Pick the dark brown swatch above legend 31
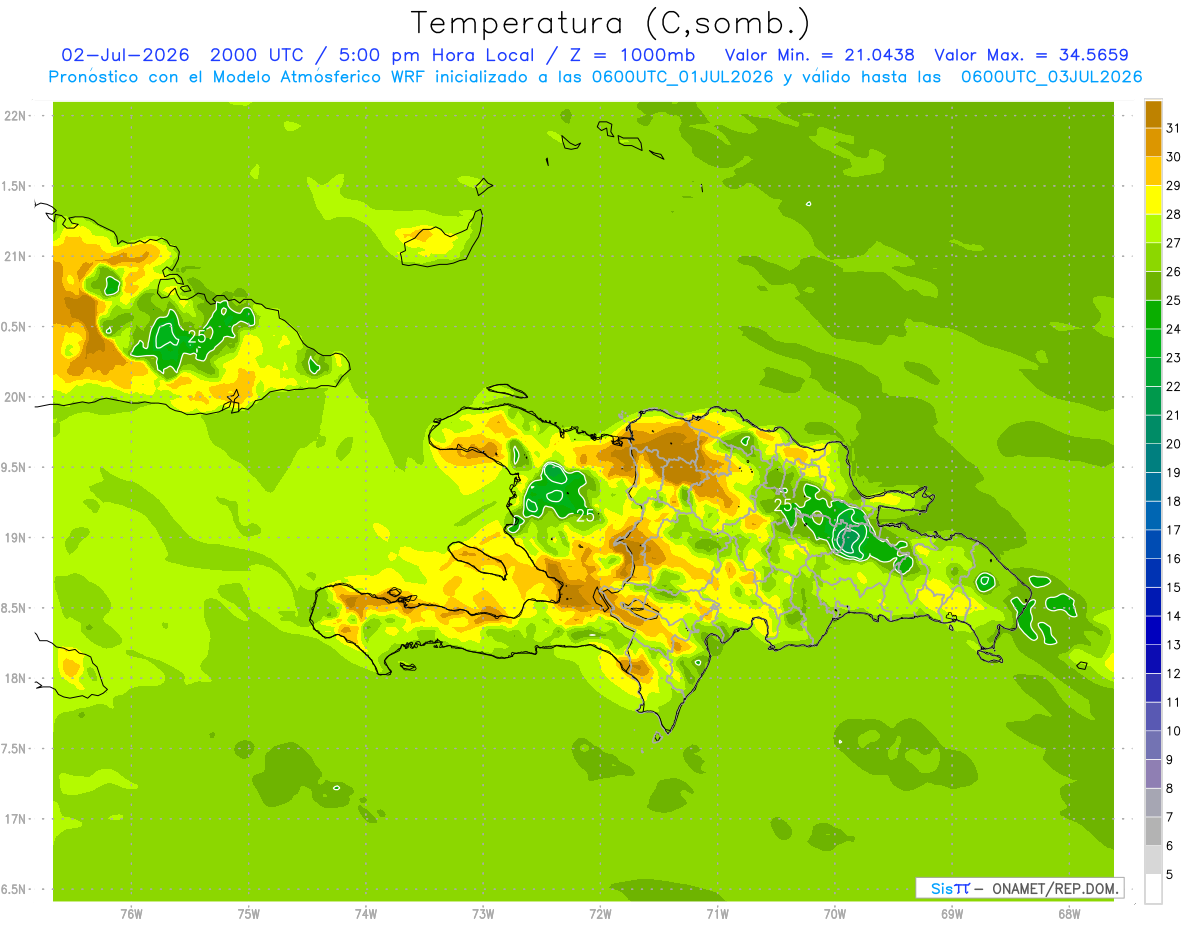The height and width of the screenshot is (927, 1200). (1153, 114)
